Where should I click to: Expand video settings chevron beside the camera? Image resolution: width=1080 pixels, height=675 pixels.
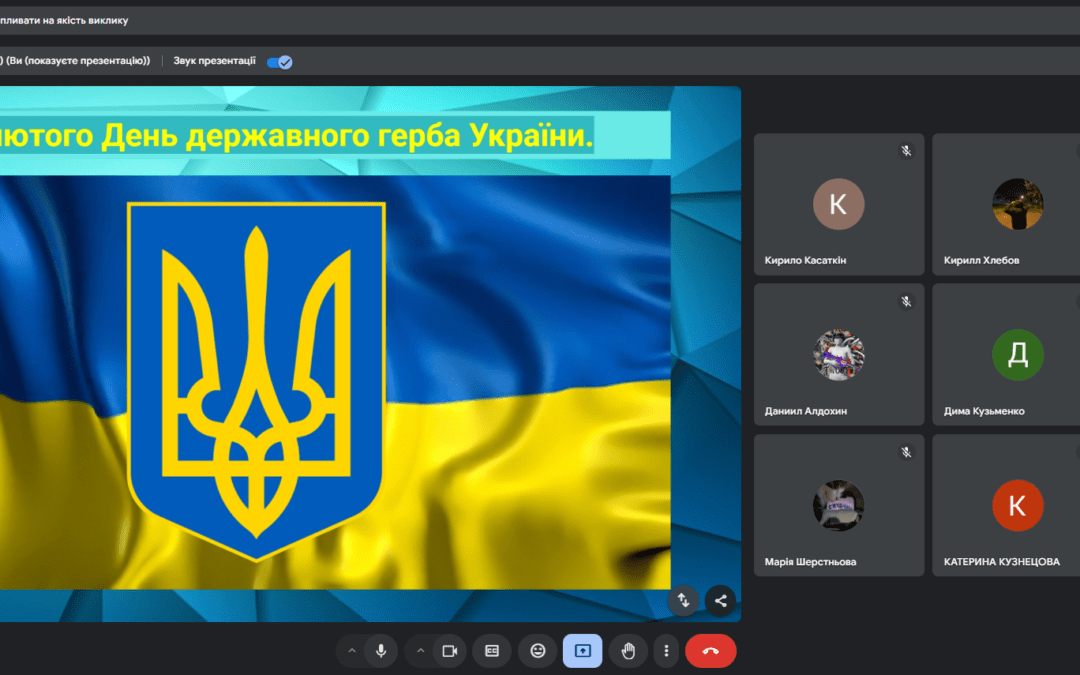(x=420, y=651)
